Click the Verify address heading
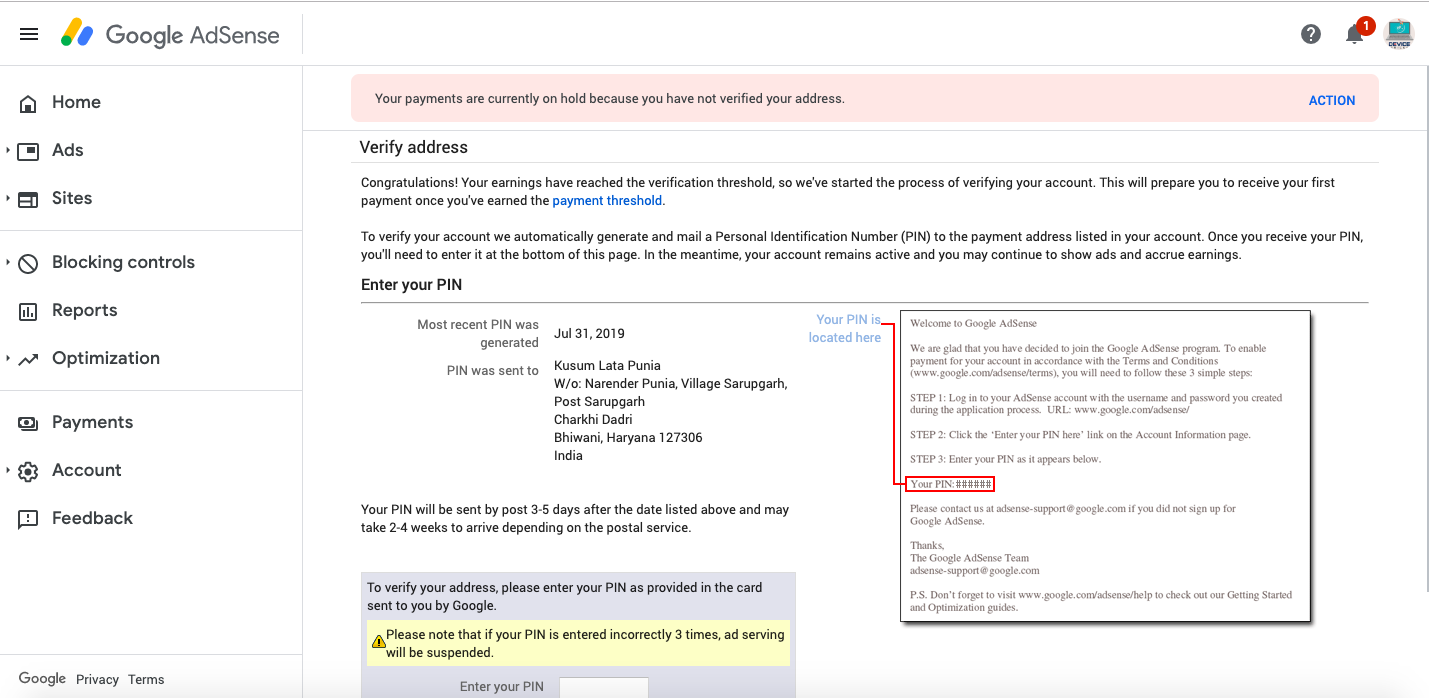The image size is (1429, 698). click(x=414, y=147)
